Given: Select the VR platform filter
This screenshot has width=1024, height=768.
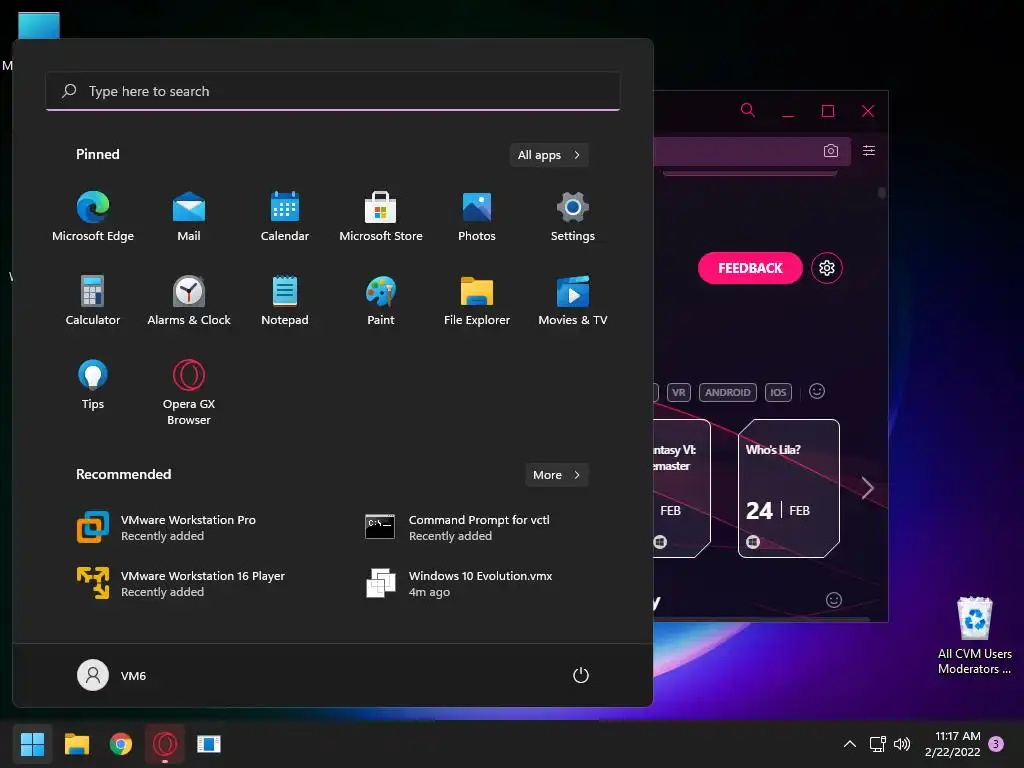Looking at the screenshot, I should 679,392.
